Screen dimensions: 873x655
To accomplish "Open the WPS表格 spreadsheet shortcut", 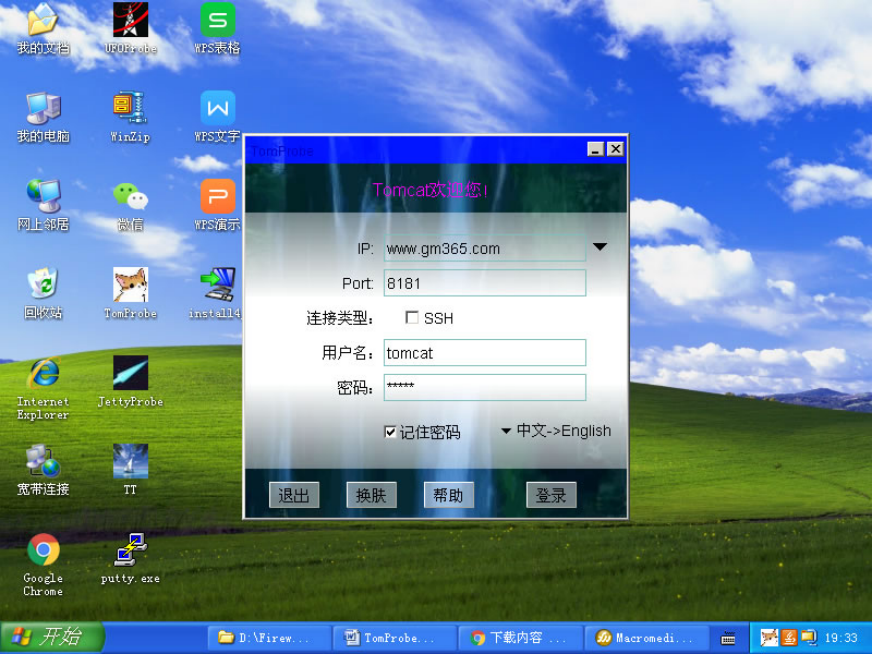I will tap(217, 28).
